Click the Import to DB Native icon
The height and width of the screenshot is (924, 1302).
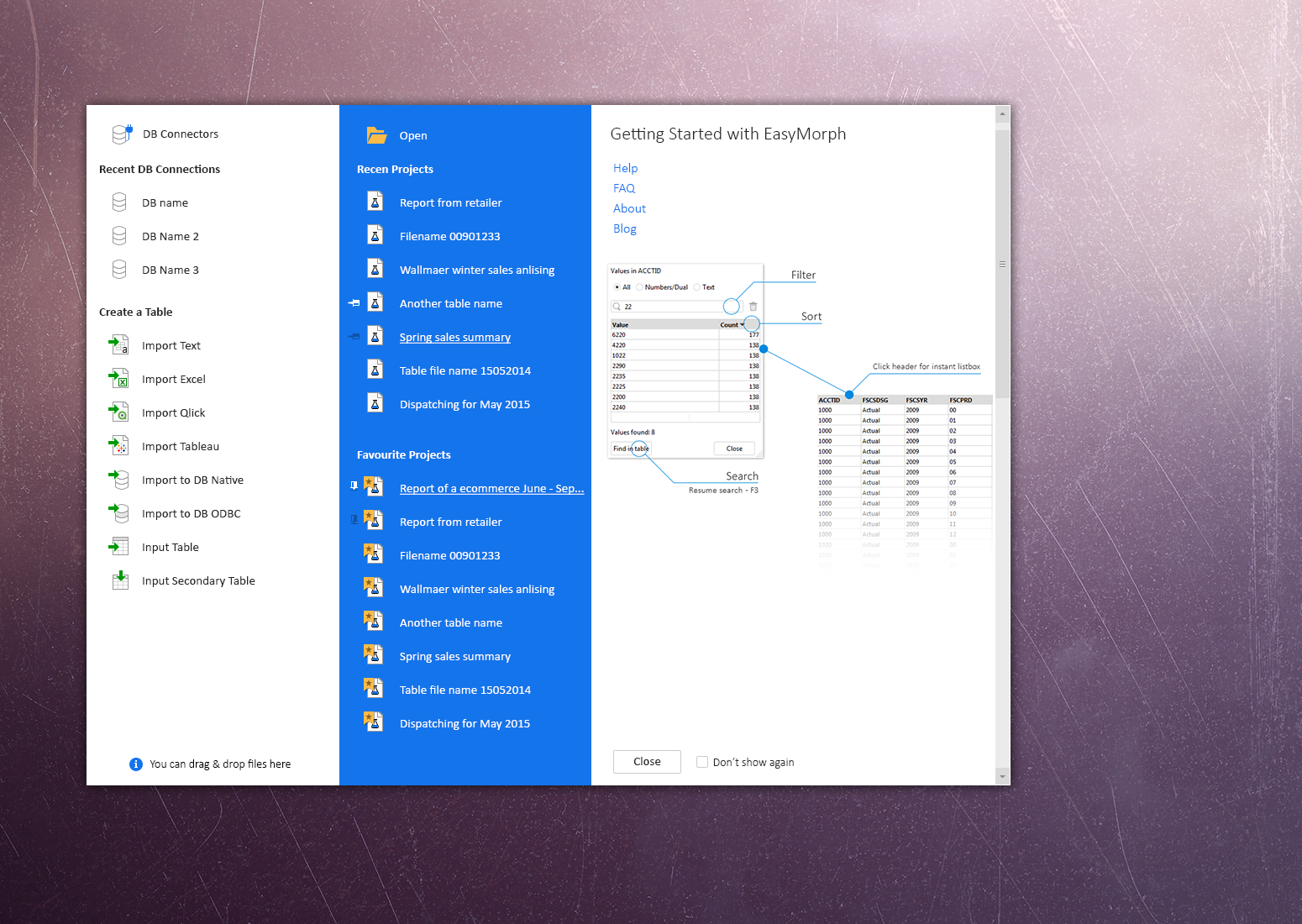click(x=119, y=479)
